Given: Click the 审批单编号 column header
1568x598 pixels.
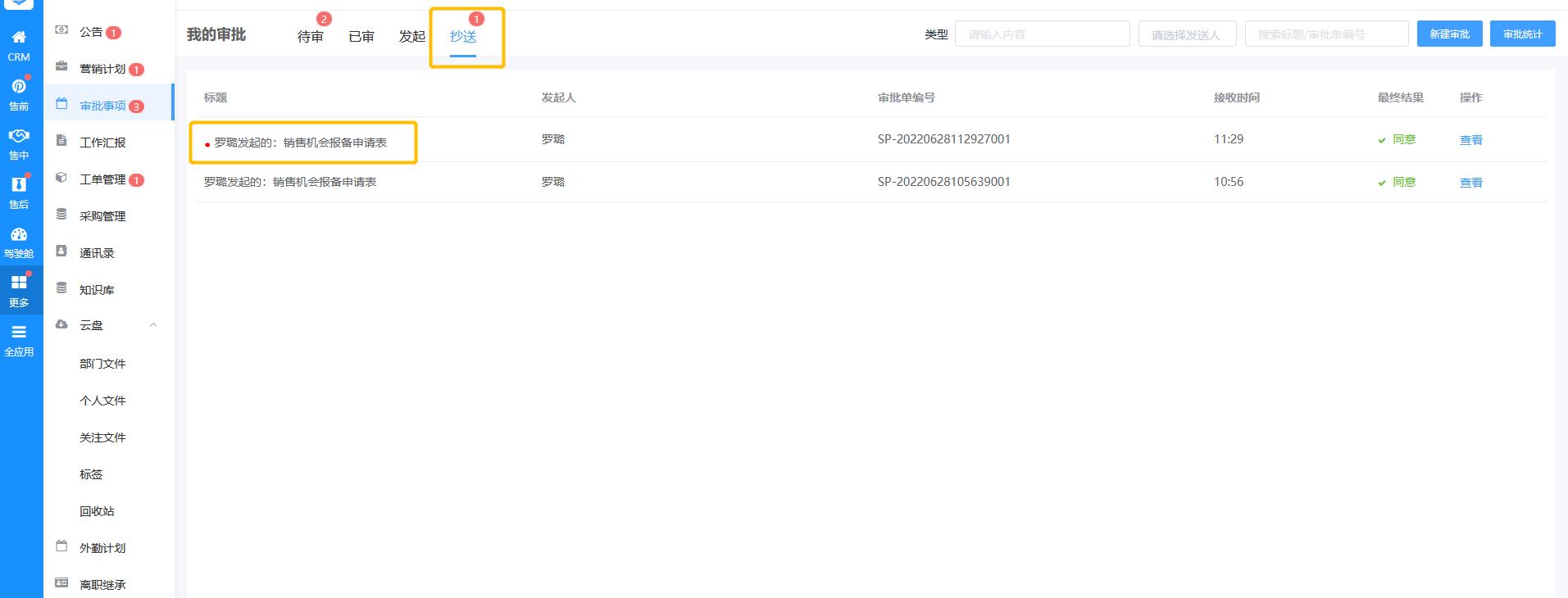Looking at the screenshot, I should tap(906, 97).
